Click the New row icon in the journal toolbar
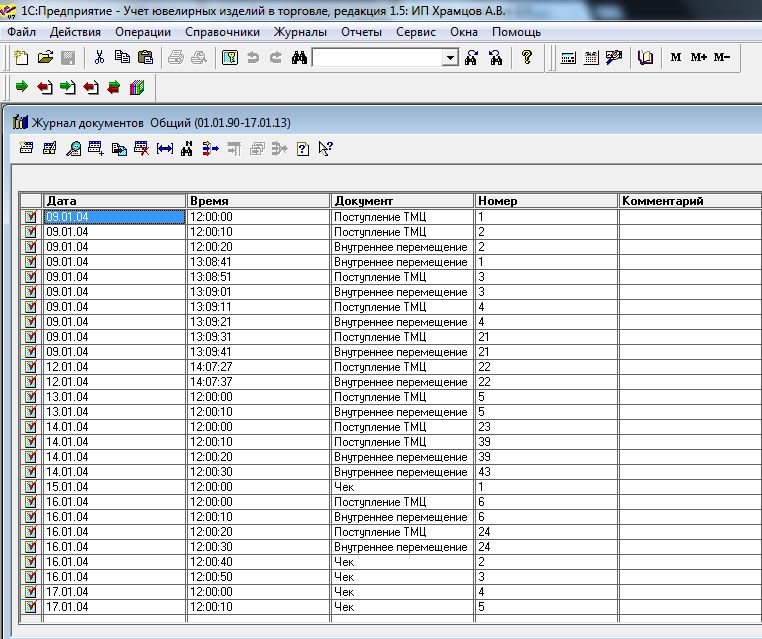 point(26,148)
